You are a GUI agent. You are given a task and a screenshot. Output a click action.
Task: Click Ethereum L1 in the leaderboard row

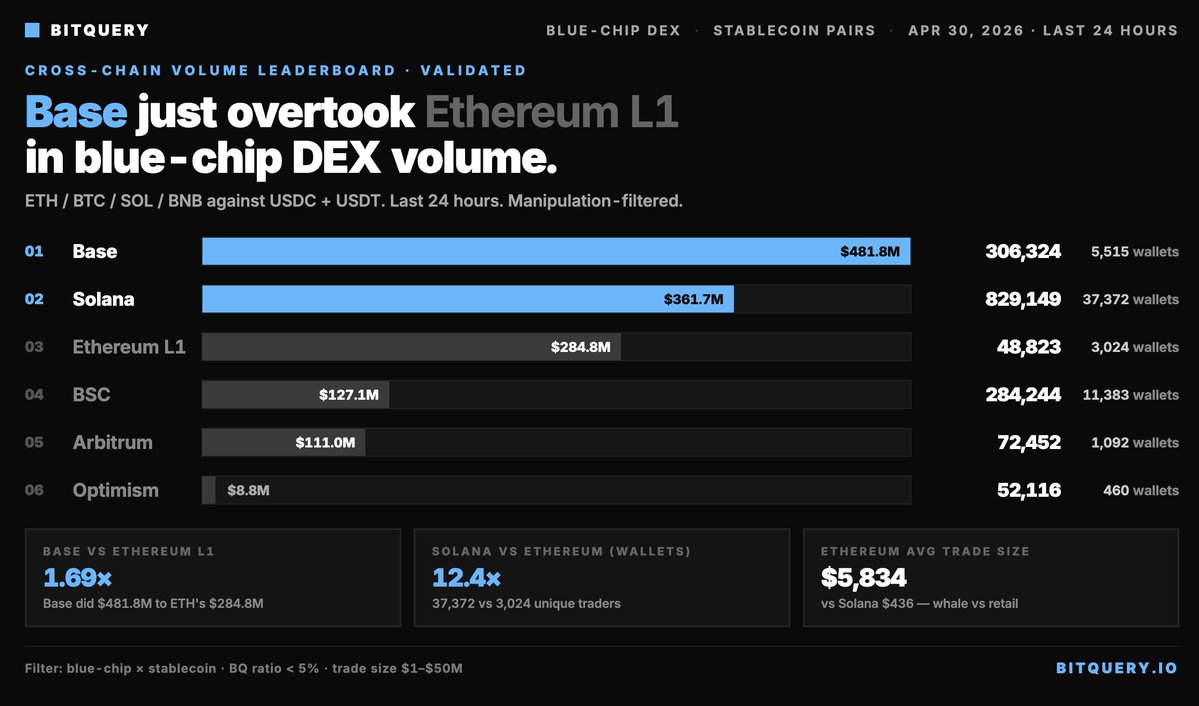coord(129,347)
